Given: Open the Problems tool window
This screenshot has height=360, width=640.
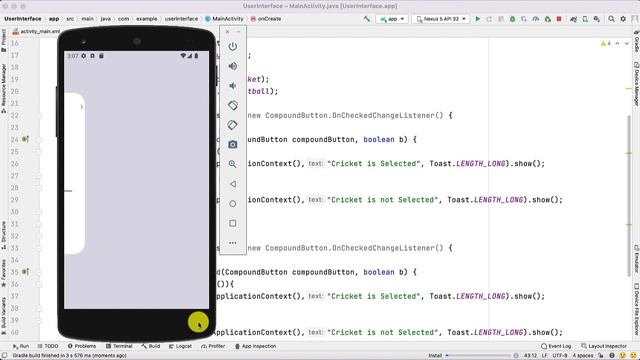Looking at the screenshot, I should tap(82, 346).
